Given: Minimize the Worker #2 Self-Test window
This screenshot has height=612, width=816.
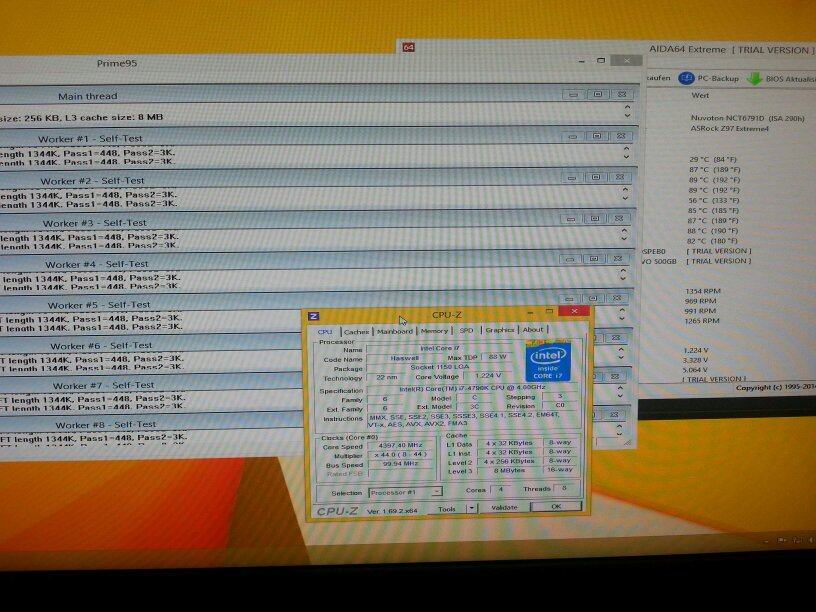Looking at the screenshot, I should coord(571,177).
